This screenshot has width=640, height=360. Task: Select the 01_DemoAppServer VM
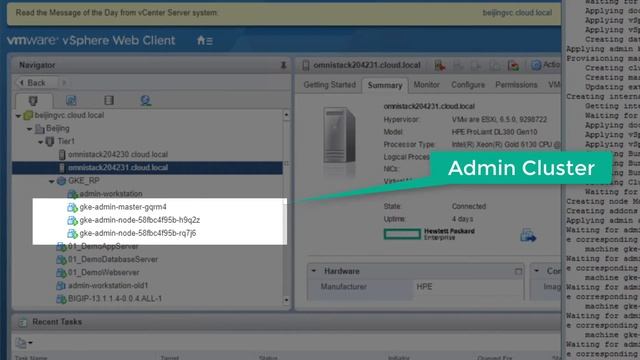(103, 247)
